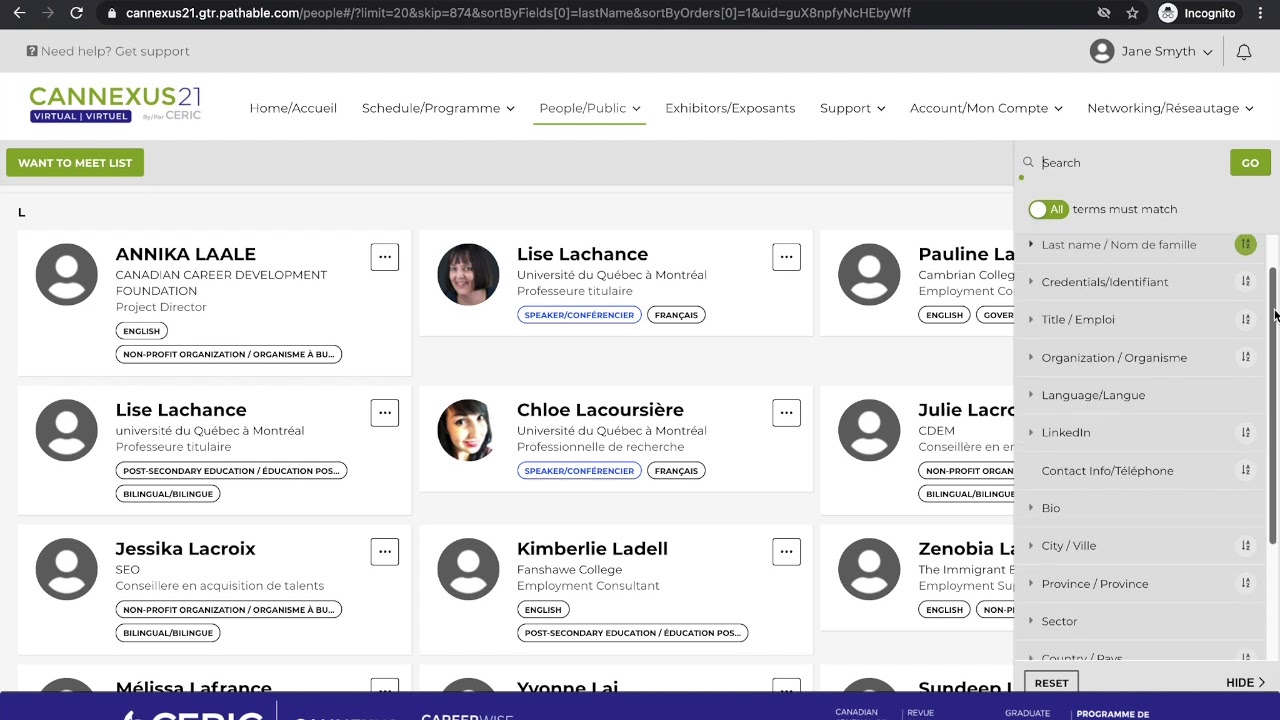Bookmark page with star icon
Screen dimensions: 1280x720
pos(1132,13)
